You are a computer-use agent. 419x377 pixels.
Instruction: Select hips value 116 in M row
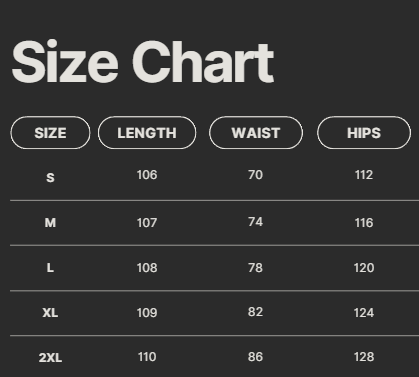364,222
